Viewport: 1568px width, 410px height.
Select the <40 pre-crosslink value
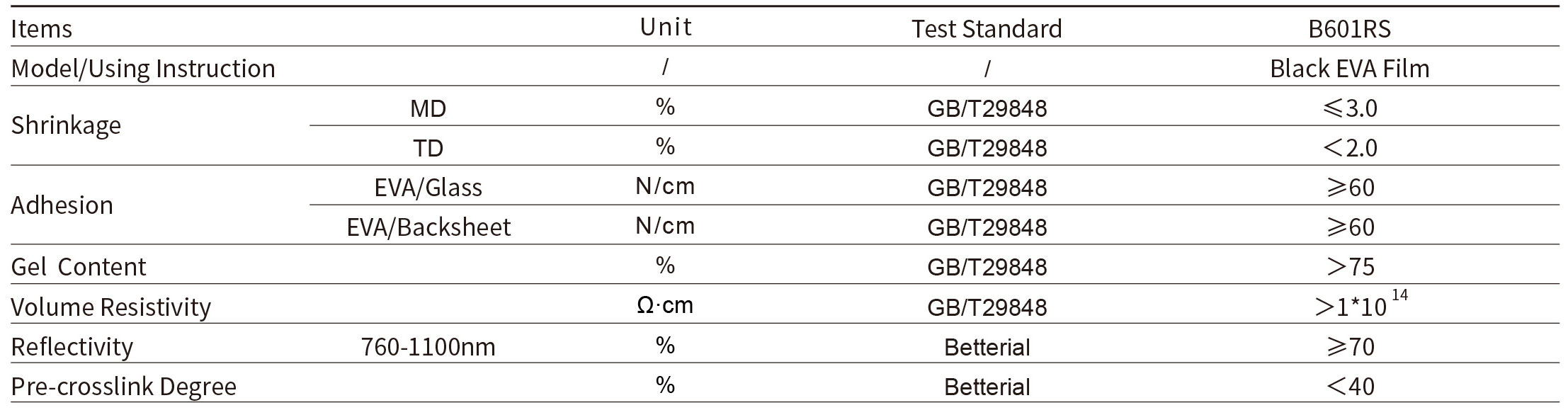click(x=1349, y=387)
